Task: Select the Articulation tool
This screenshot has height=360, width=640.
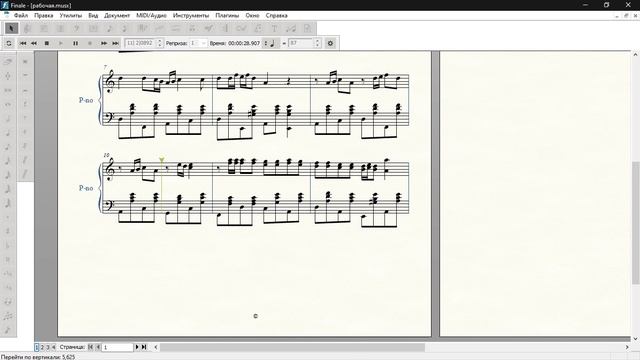Action: coord(192,28)
